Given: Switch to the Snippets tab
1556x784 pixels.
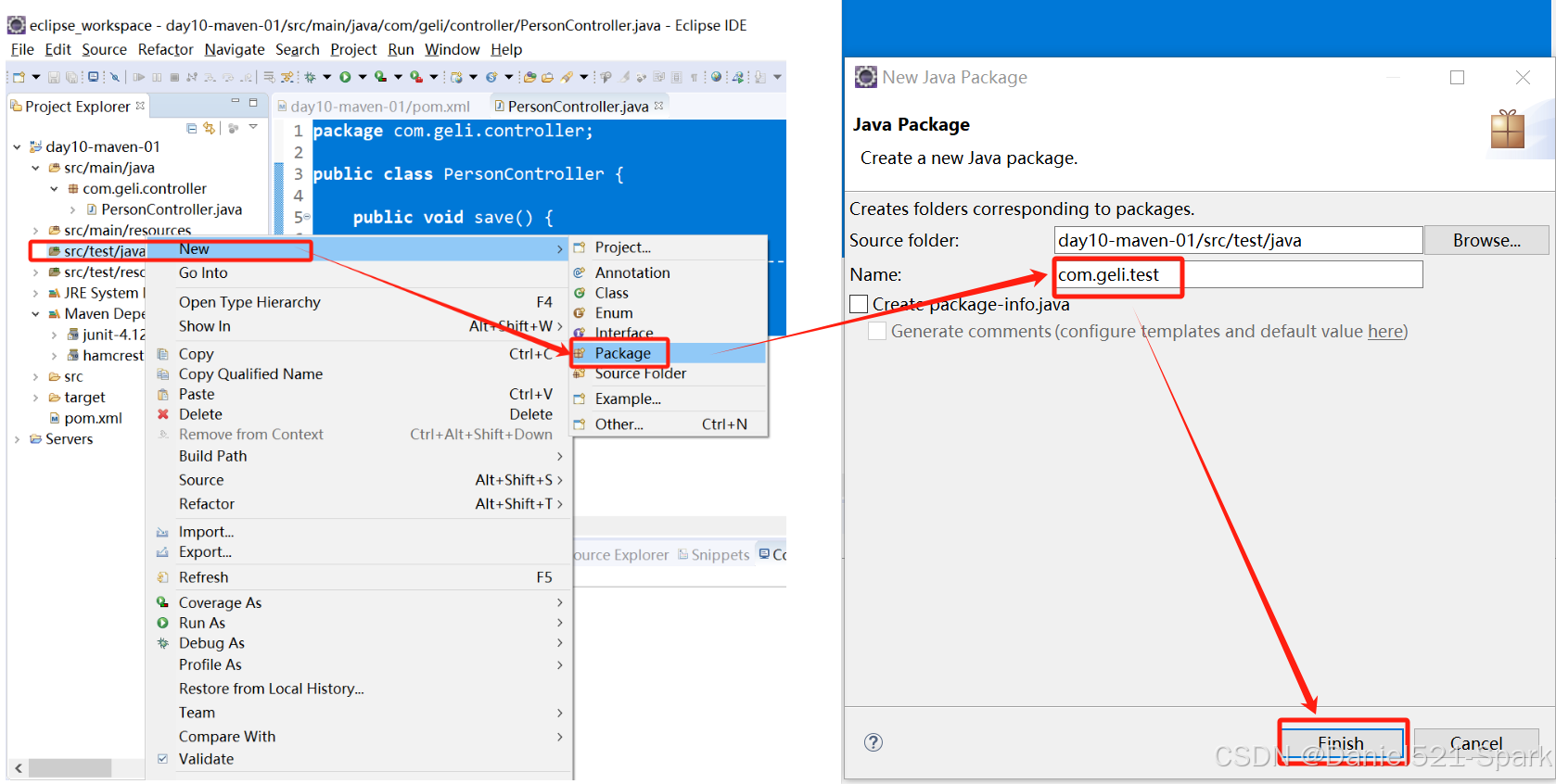Looking at the screenshot, I should coord(713,554).
